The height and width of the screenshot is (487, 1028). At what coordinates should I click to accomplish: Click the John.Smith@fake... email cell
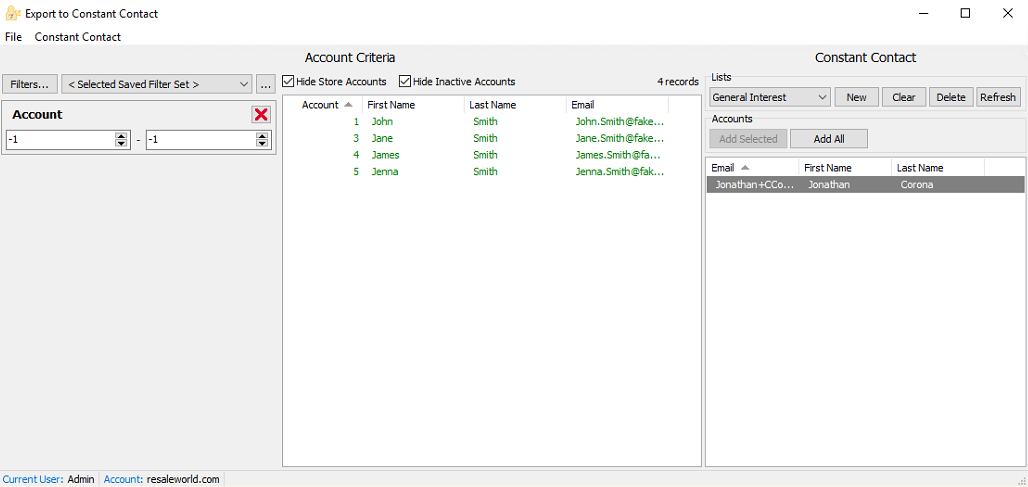(620, 121)
